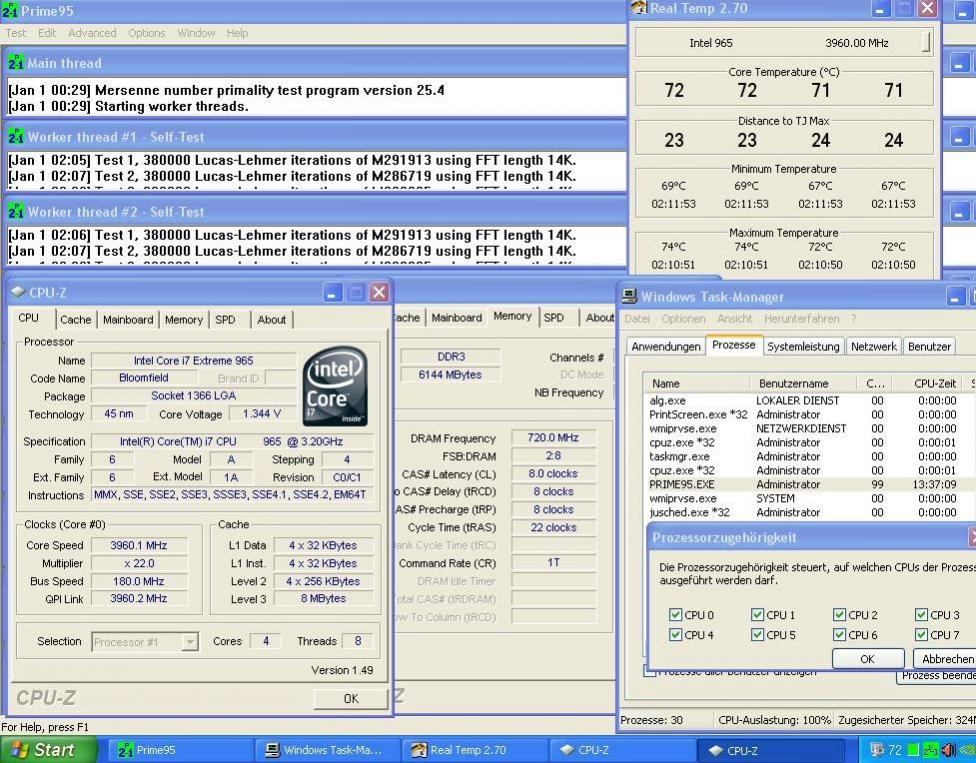976x763 pixels.
Task: Open the Help menu in Prime95
Action: click(x=237, y=33)
